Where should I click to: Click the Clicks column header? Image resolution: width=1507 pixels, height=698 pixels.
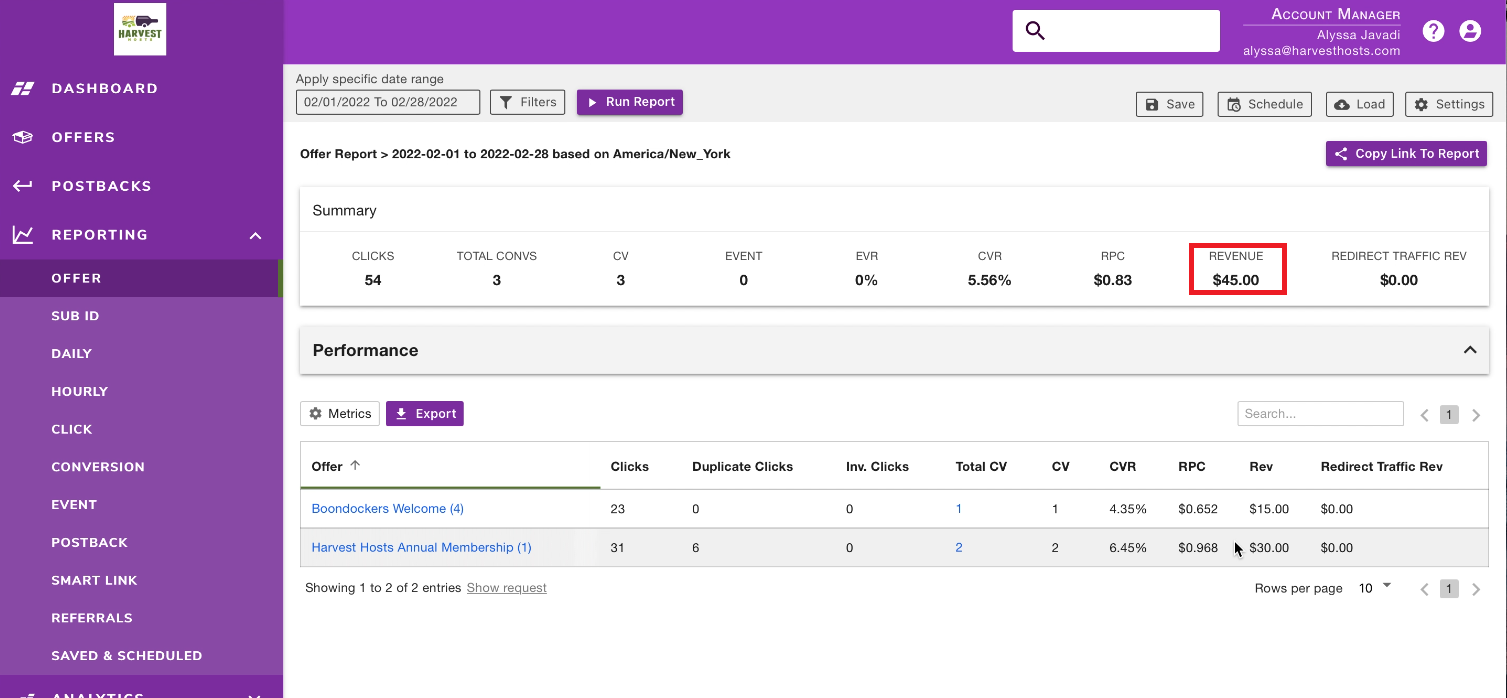click(x=630, y=467)
